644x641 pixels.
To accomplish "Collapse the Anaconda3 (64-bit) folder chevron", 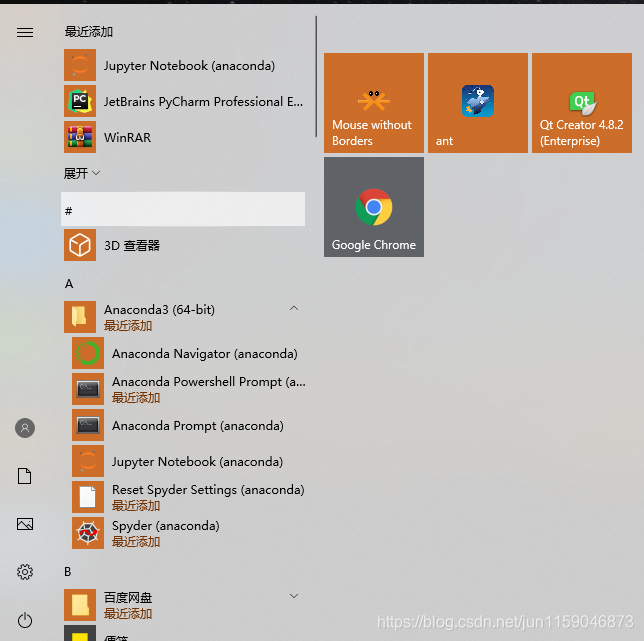I will click(x=294, y=308).
